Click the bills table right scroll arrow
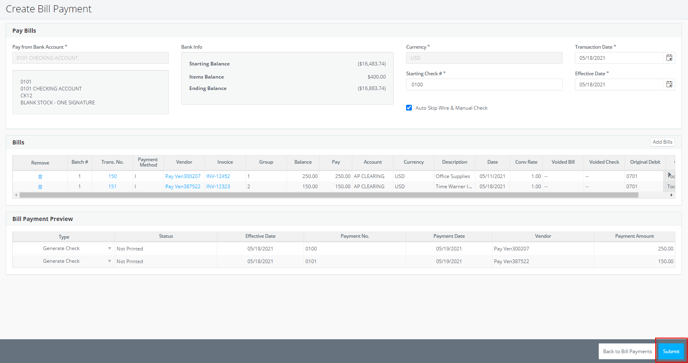 point(672,195)
